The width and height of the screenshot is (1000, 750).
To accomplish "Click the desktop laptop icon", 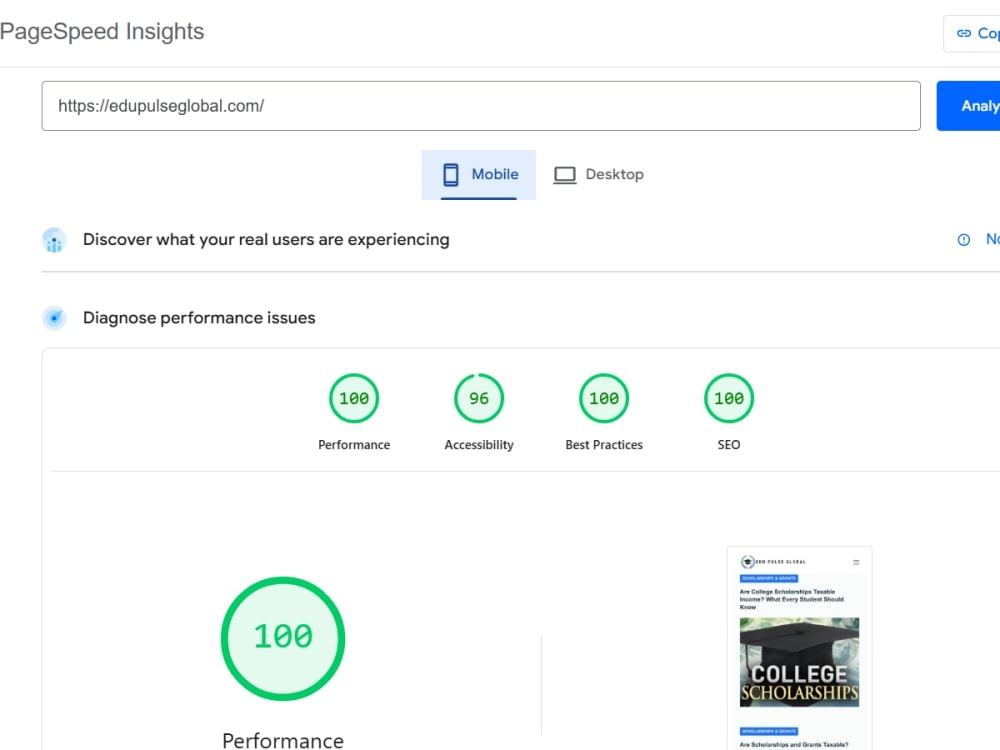I will click(564, 175).
